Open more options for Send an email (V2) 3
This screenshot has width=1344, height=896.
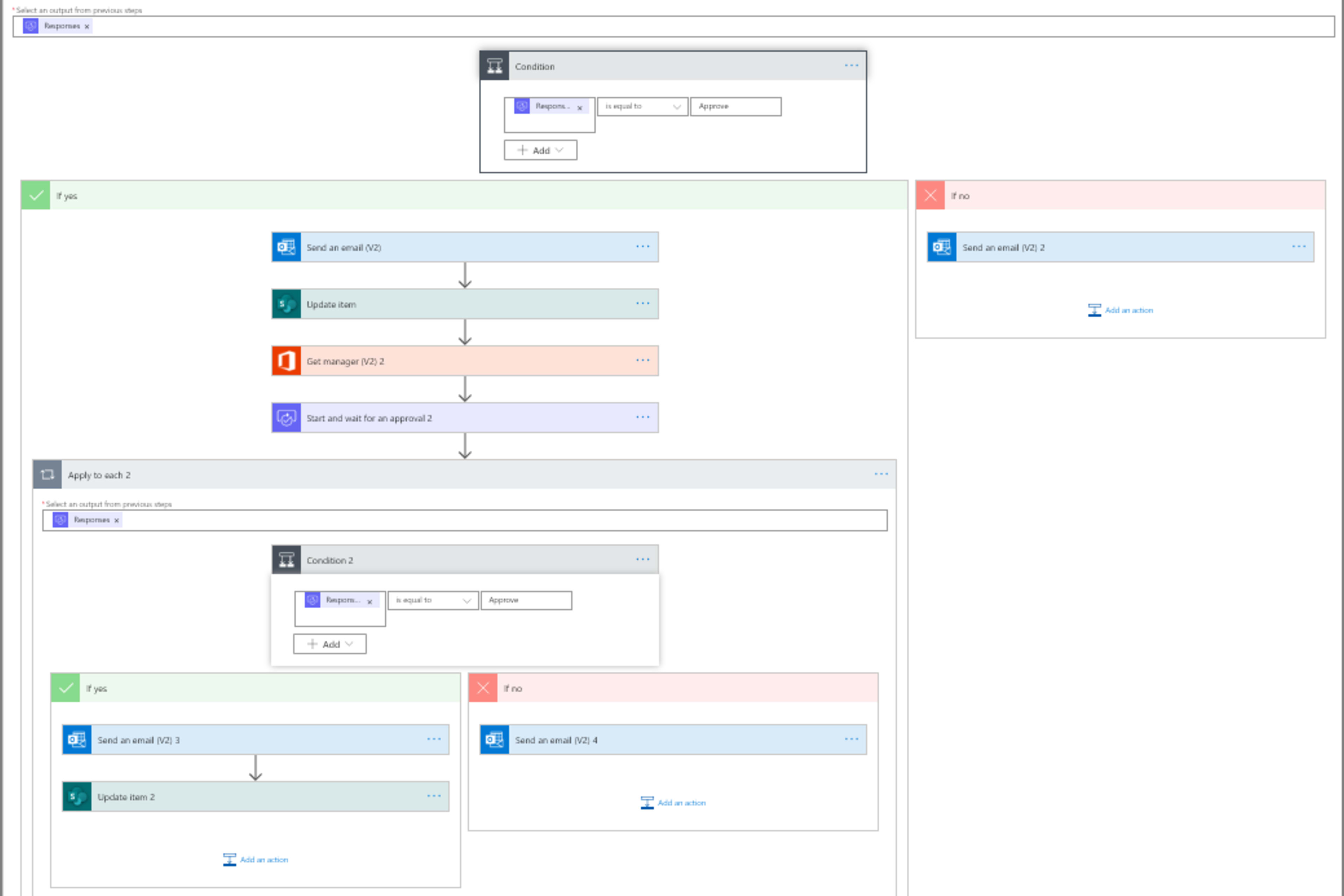[x=434, y=739]
